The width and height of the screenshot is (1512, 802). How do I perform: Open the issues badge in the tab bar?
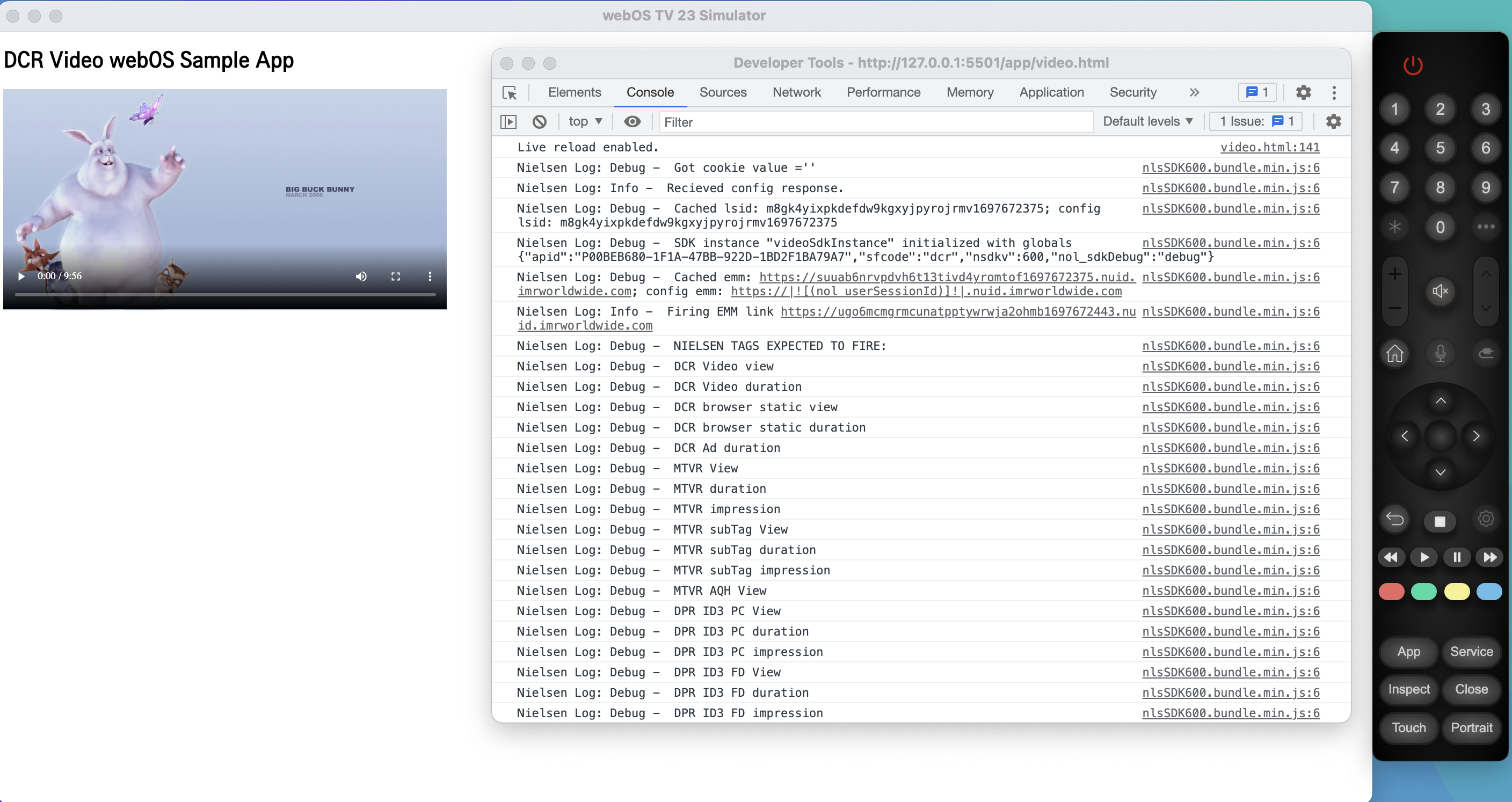click(1256, 93)
